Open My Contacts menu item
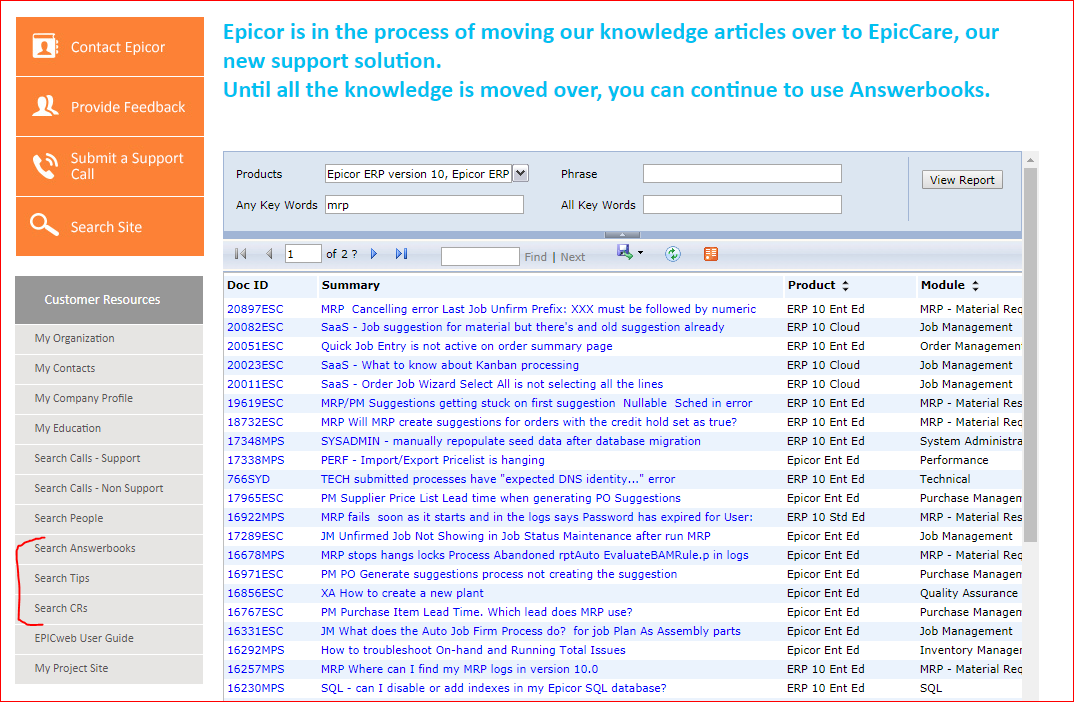The height and width of the screenshot is (702, 1074). 109,368
